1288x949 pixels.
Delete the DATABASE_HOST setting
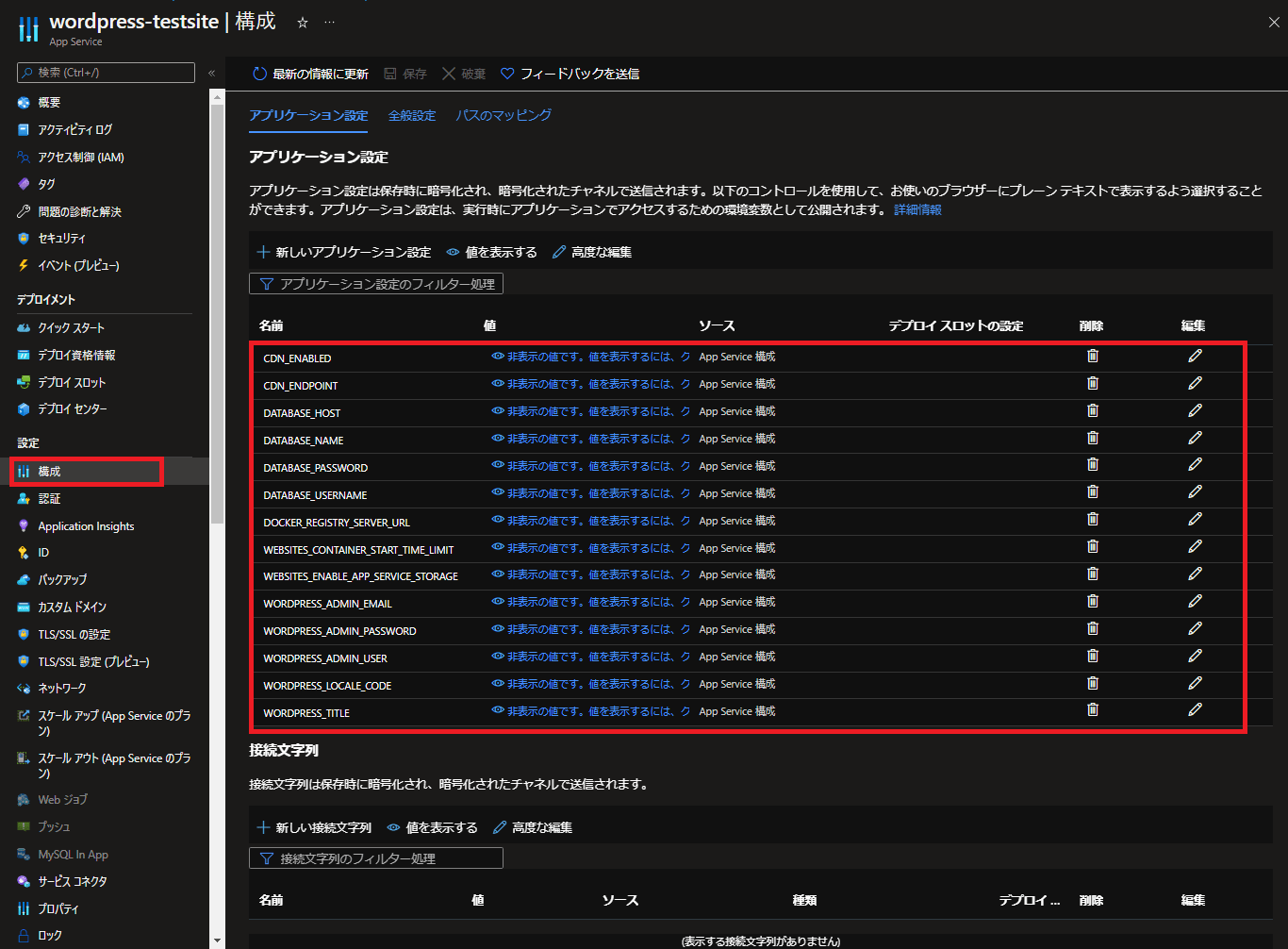tap(1093, 410)
